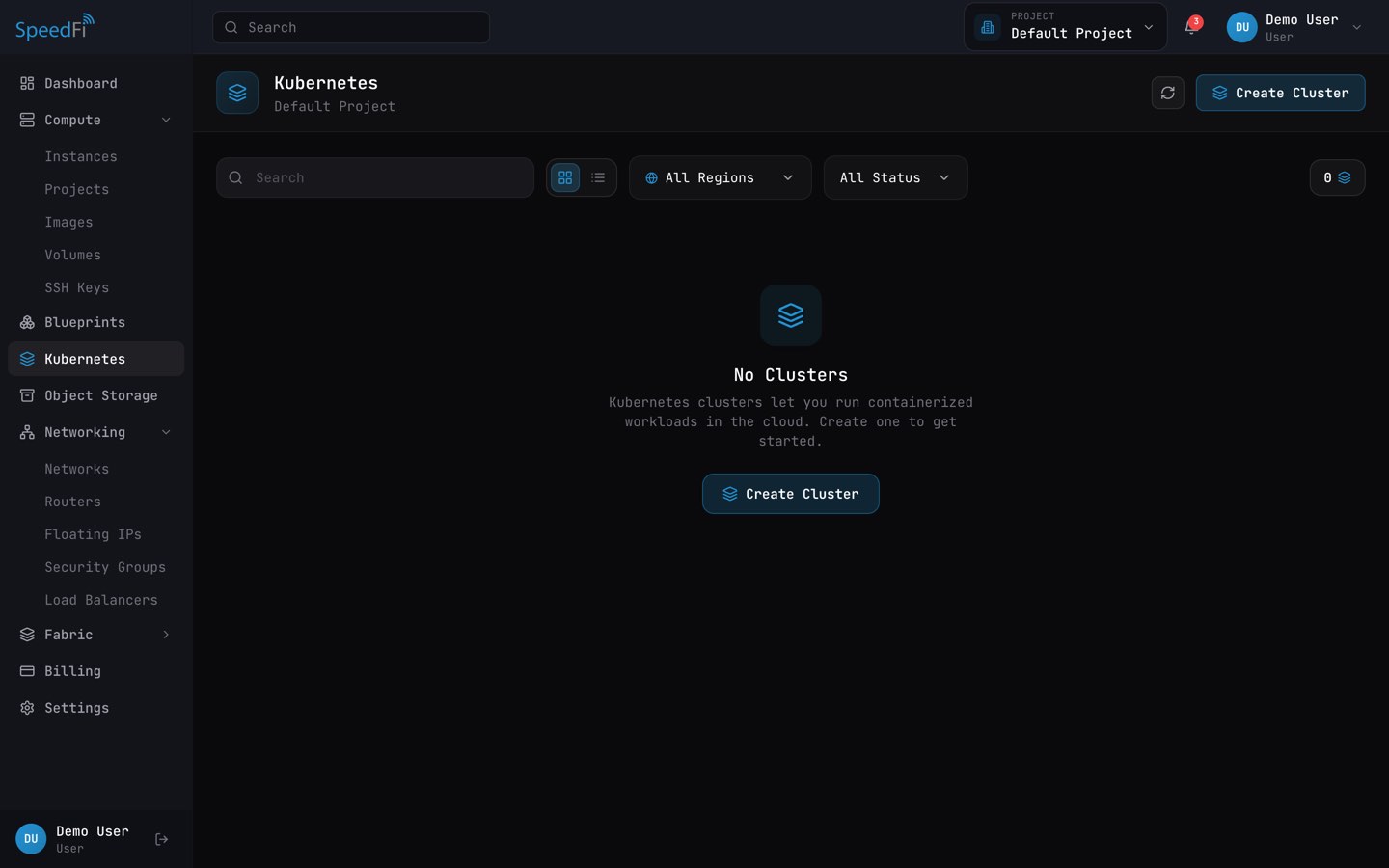Viewport: 1389px width, 868px height.
Task: Open Settings page
Action: (95, 708)
